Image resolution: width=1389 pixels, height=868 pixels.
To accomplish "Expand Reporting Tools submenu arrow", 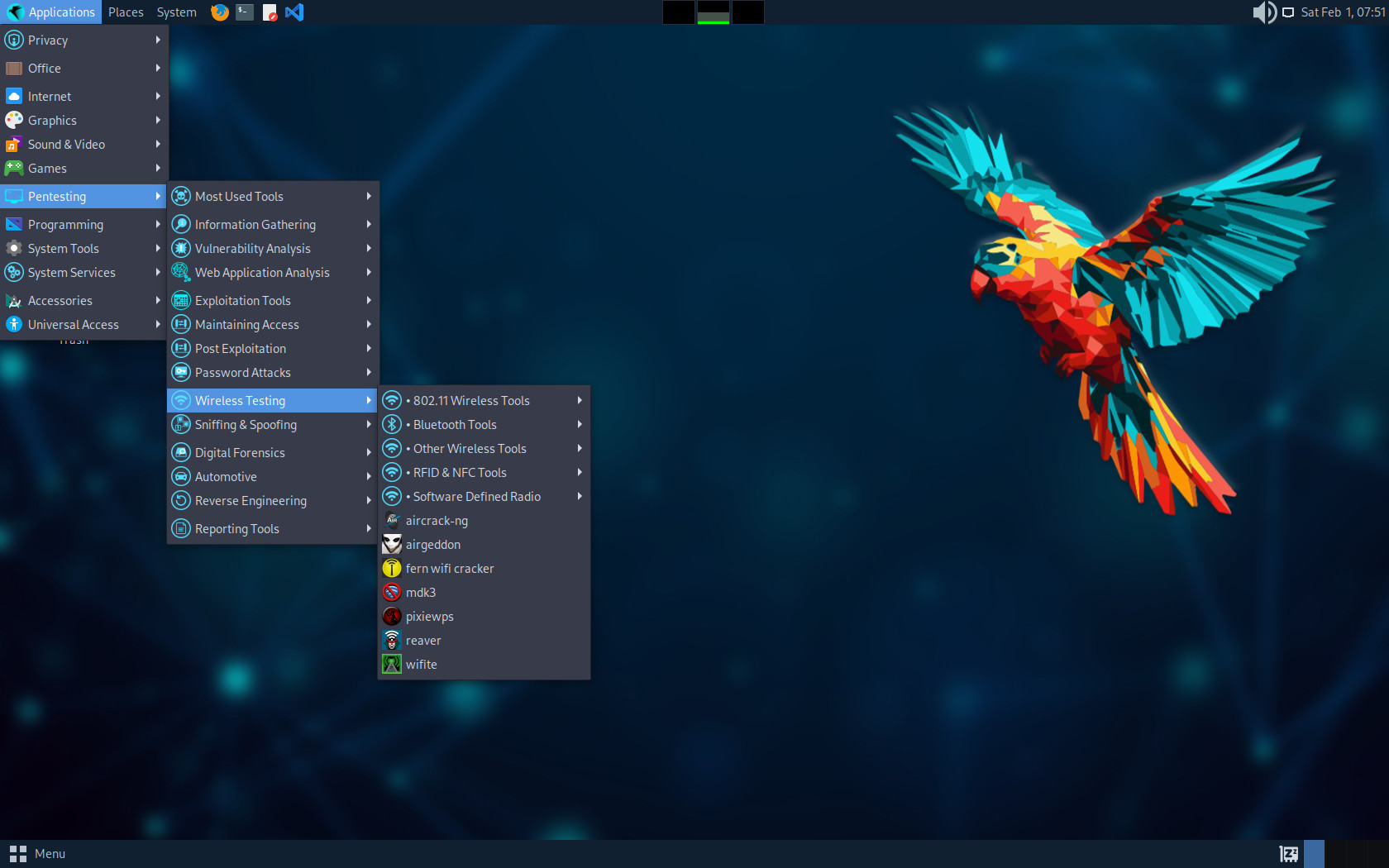I will pyautogui.click(x=369, y=529).
